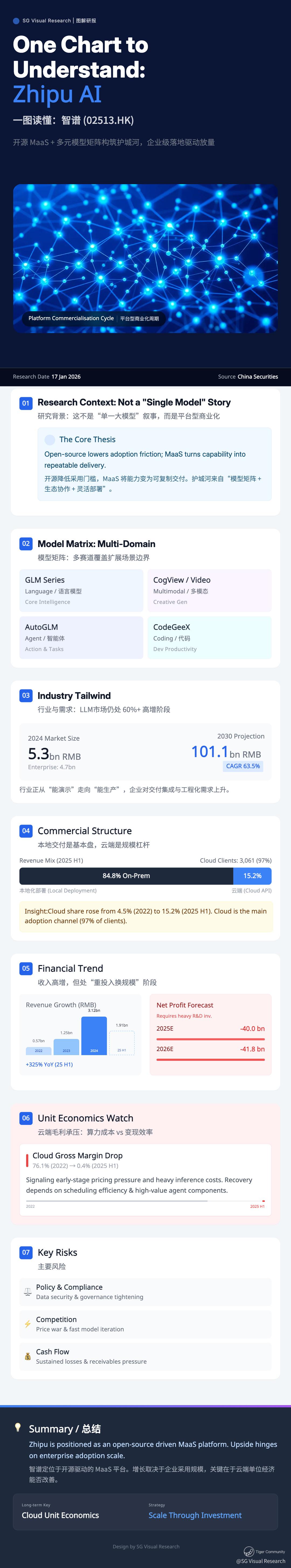Viewport: 291px width, 1568px height.
Task: Open the GLM Series card
Action: tap(82, 590)
